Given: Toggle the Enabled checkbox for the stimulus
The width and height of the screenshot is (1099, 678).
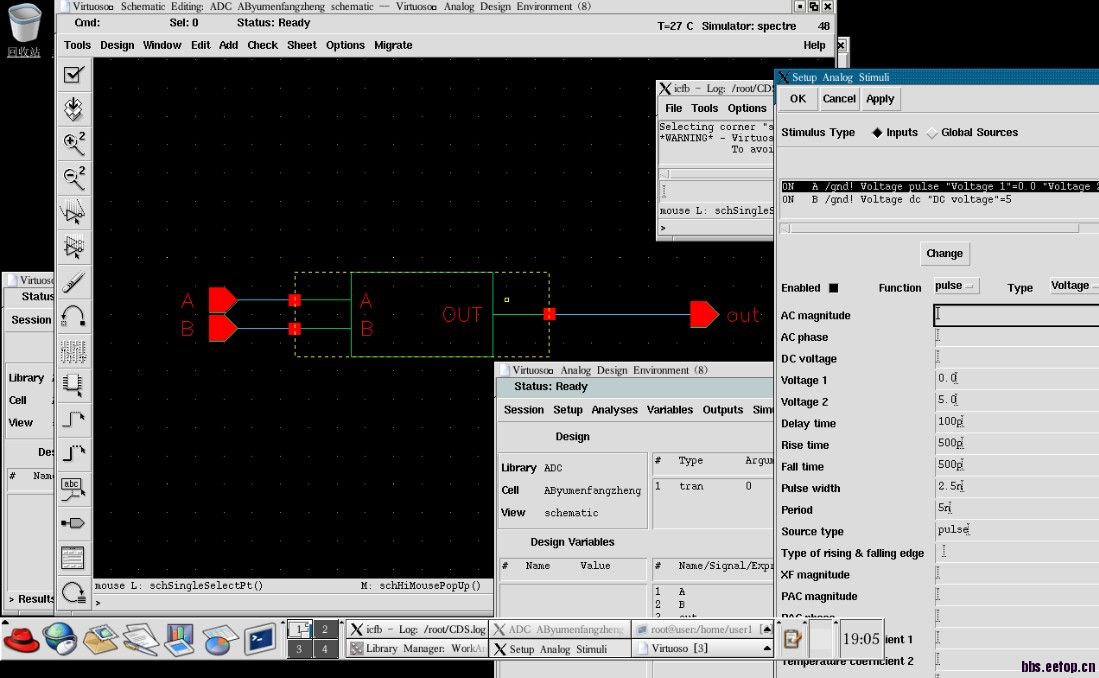Looking at the screenshot, I should [x=833, y=288].
